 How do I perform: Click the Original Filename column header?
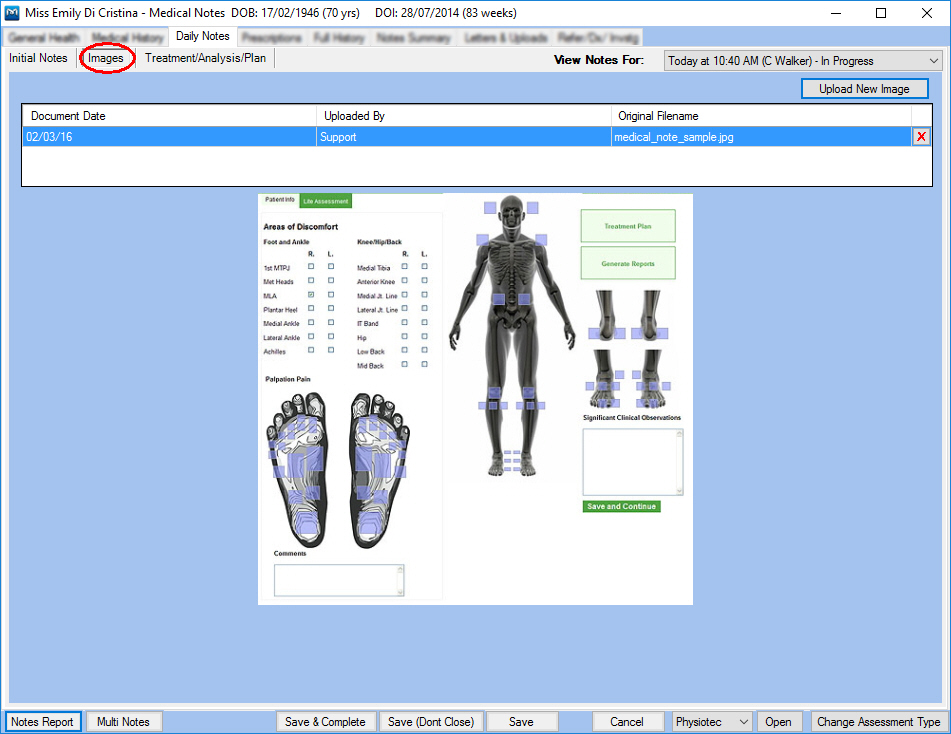(x=760, y=116)
